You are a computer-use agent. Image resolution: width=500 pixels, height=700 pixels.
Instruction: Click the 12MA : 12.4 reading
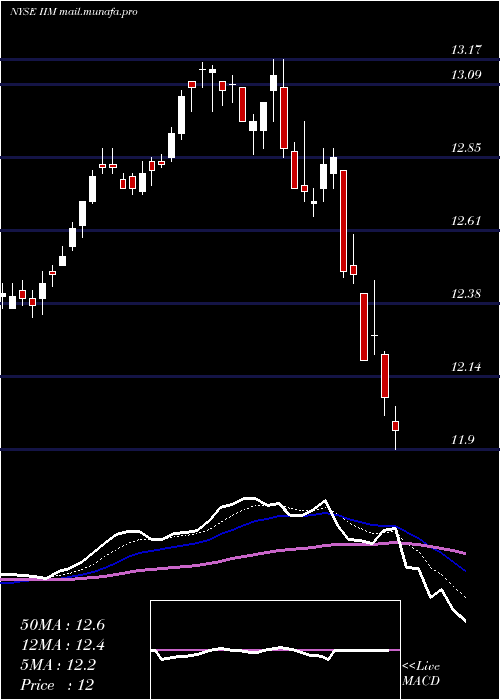click(62, 645)
